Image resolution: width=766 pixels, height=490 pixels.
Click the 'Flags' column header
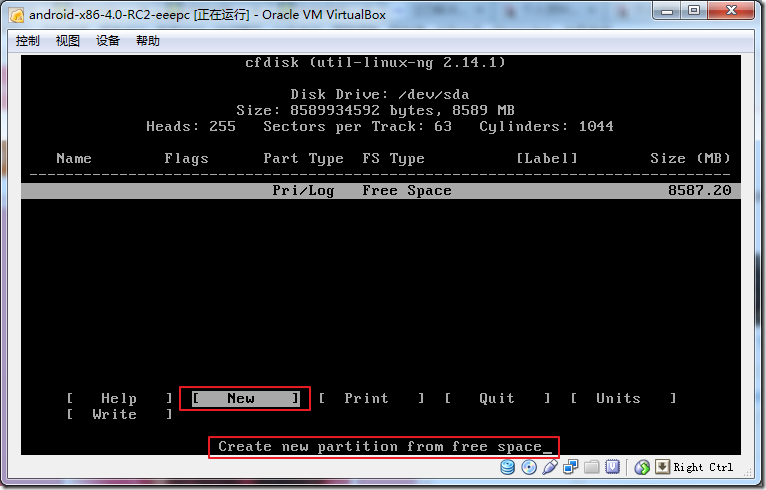[186, 159]
